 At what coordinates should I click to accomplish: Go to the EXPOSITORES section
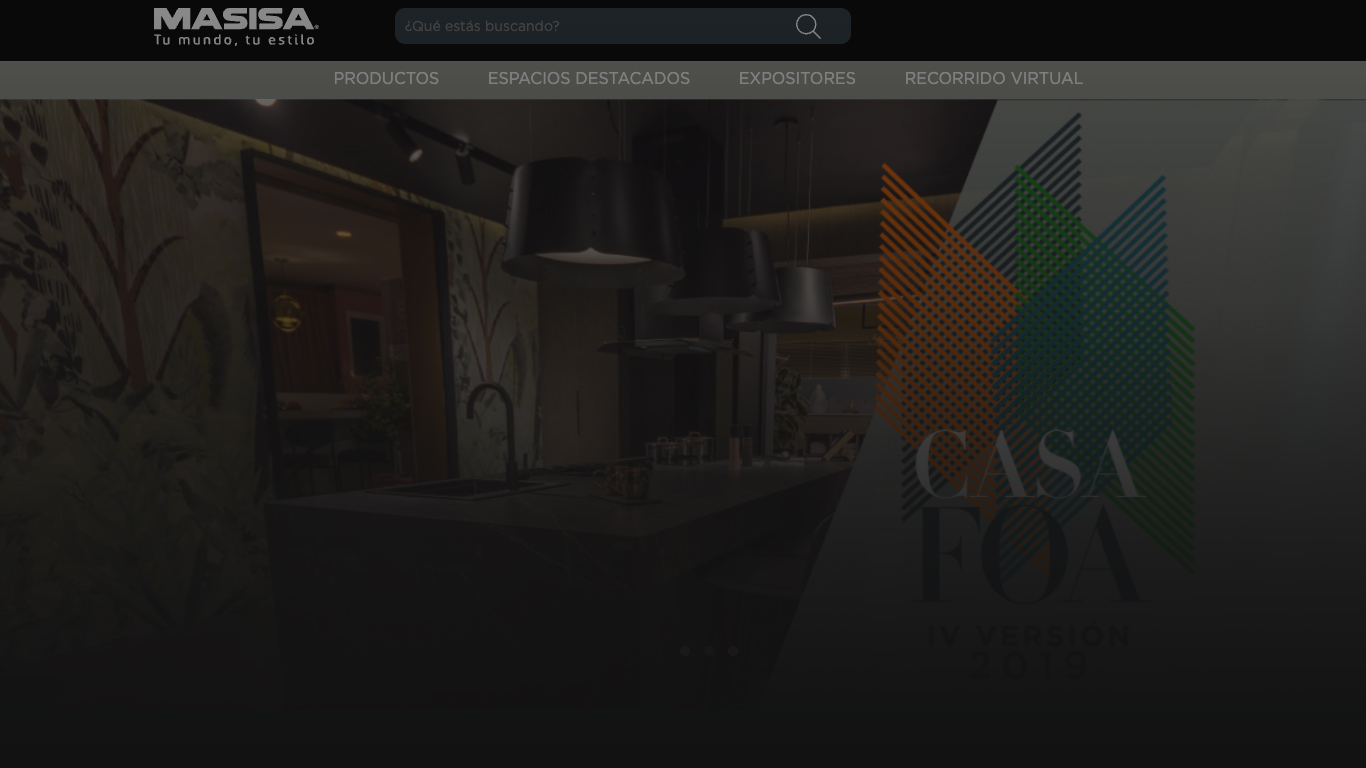coord(797,79)
